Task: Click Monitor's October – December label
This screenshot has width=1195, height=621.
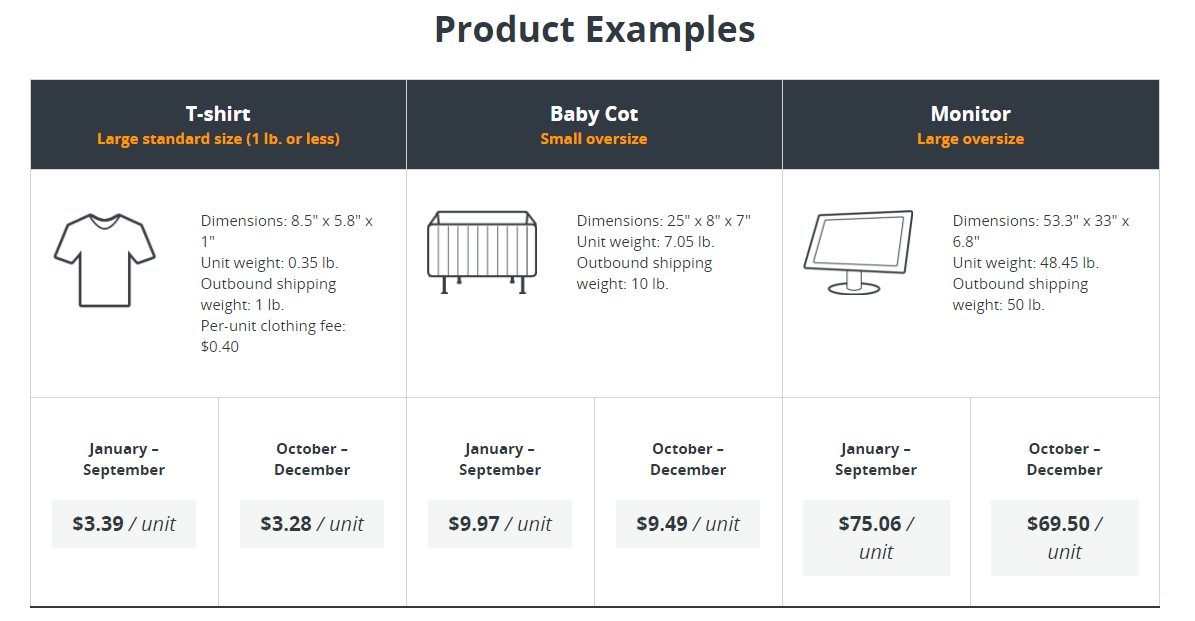Action: (x=1065, y=459)
